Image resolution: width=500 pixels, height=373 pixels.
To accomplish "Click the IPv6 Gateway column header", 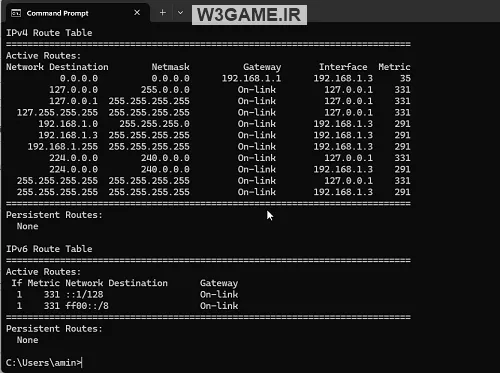I will (x=219, y=283).
